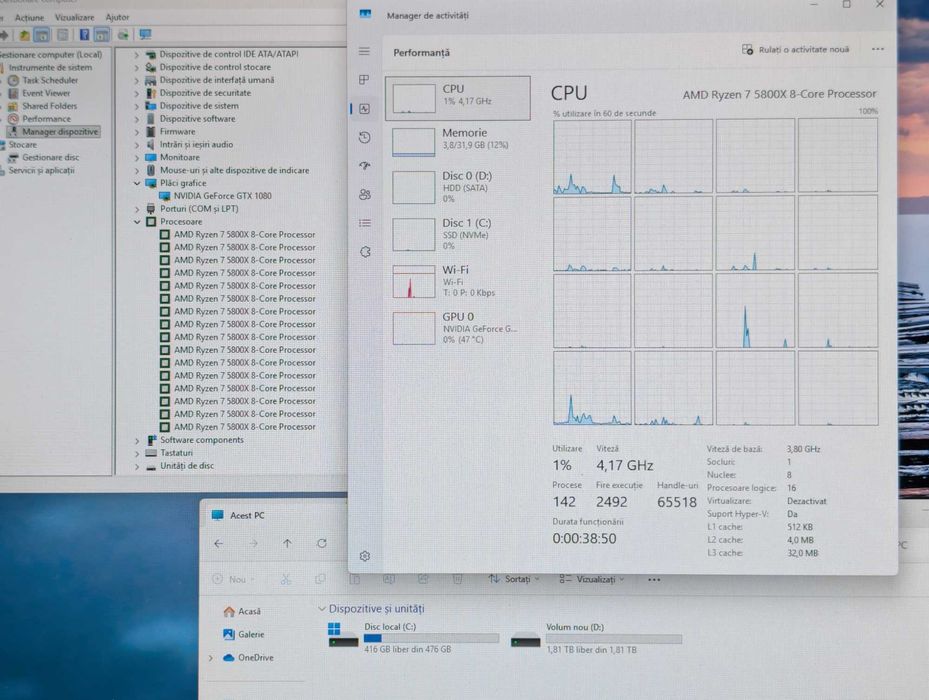Expand Tastaturi device node
This screenshot has height=700, width=929.
tap(137, 453)
